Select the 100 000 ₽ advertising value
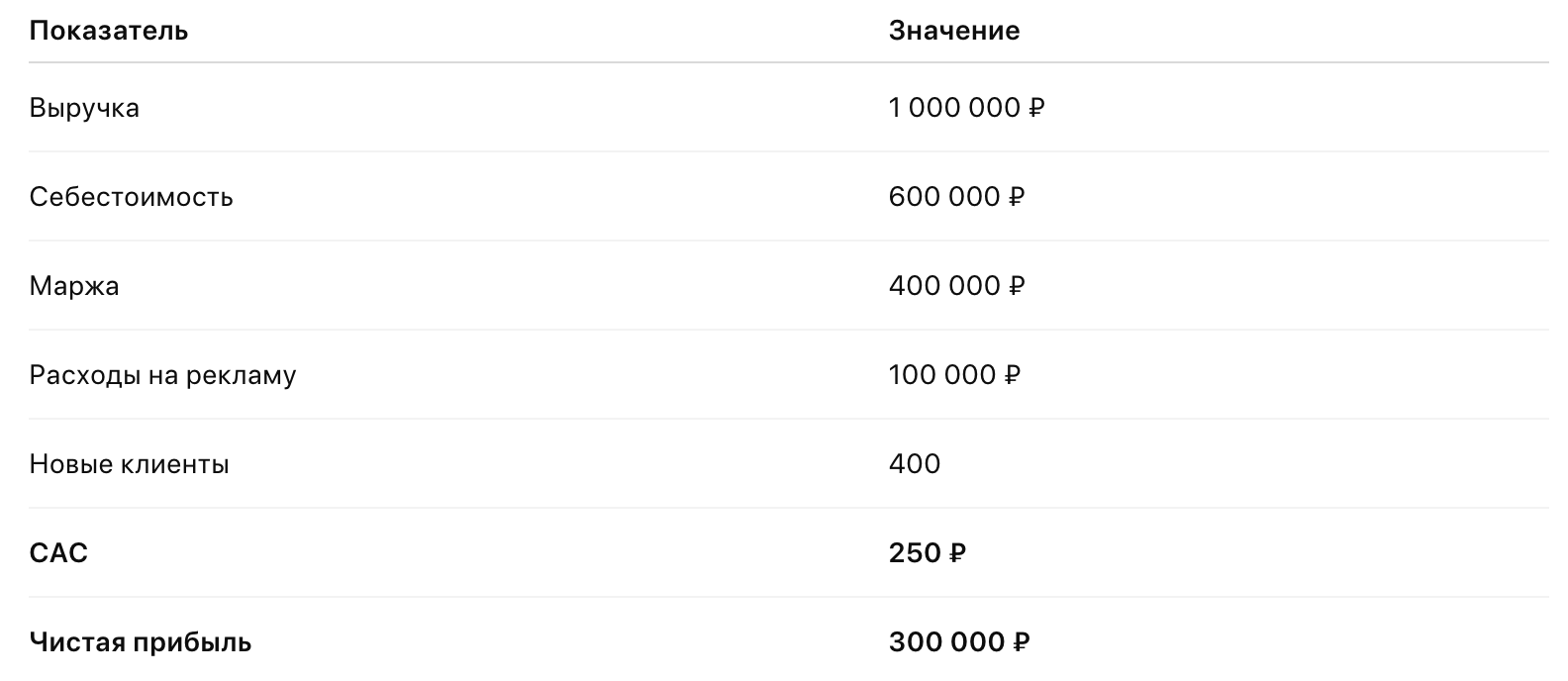Image resolution: width=1568 pixels, height=681 pixels. click(954, 375)
